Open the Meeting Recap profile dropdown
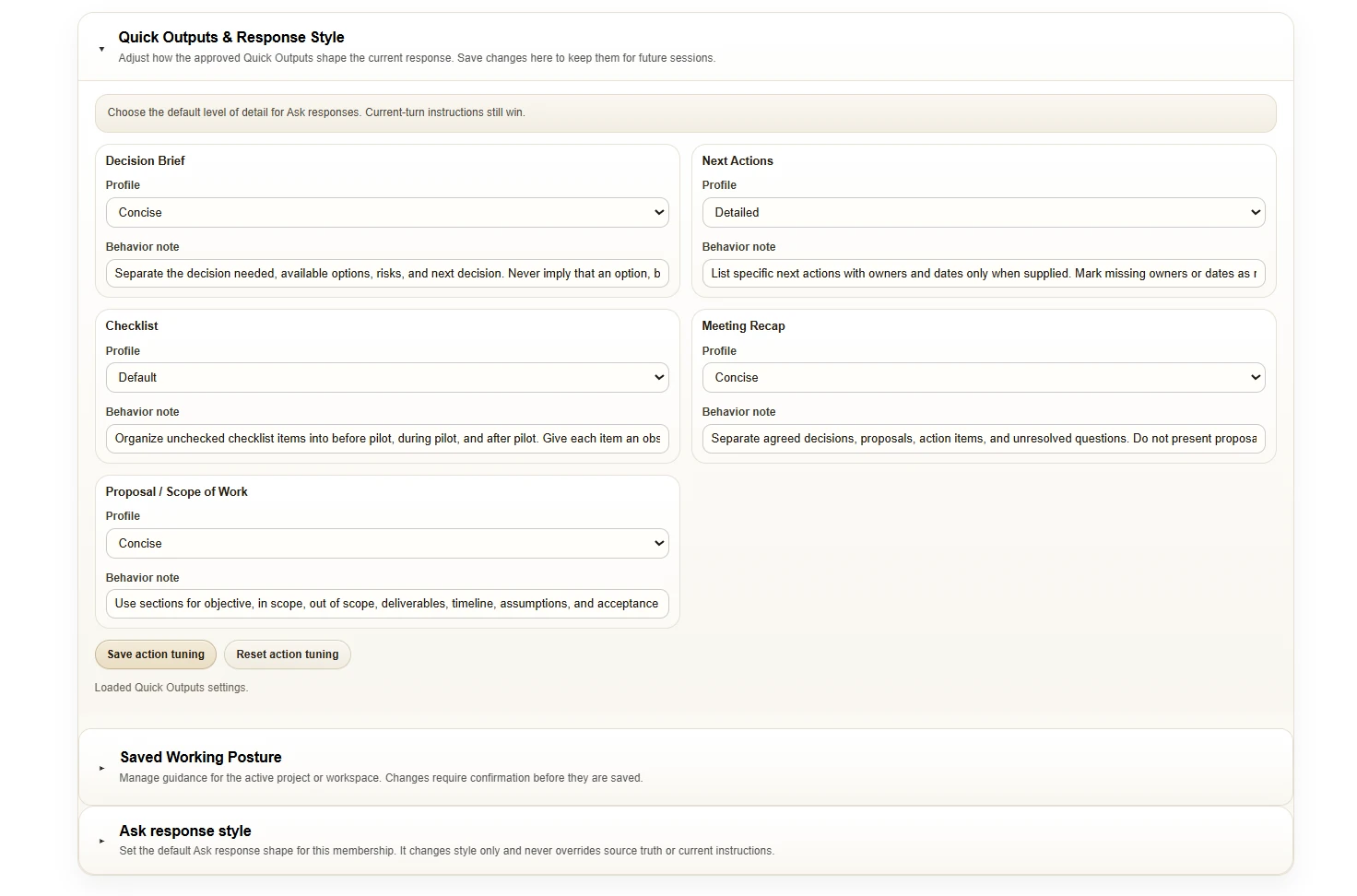This screenshot has height=896, width=1357. tap(984, 377)
